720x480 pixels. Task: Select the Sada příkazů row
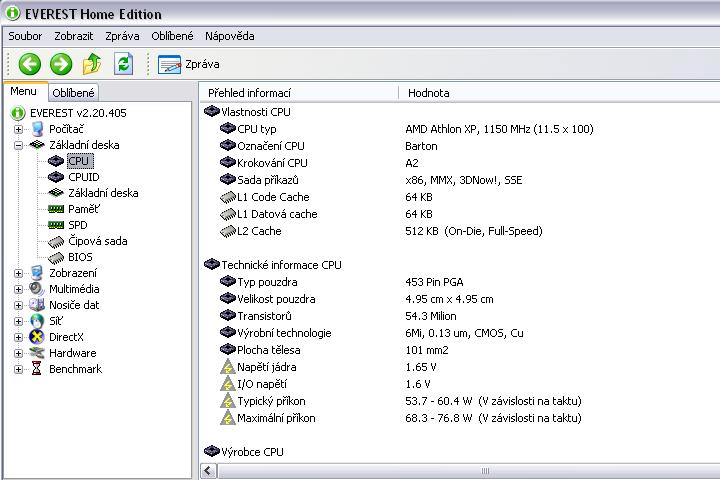[371, 180]
